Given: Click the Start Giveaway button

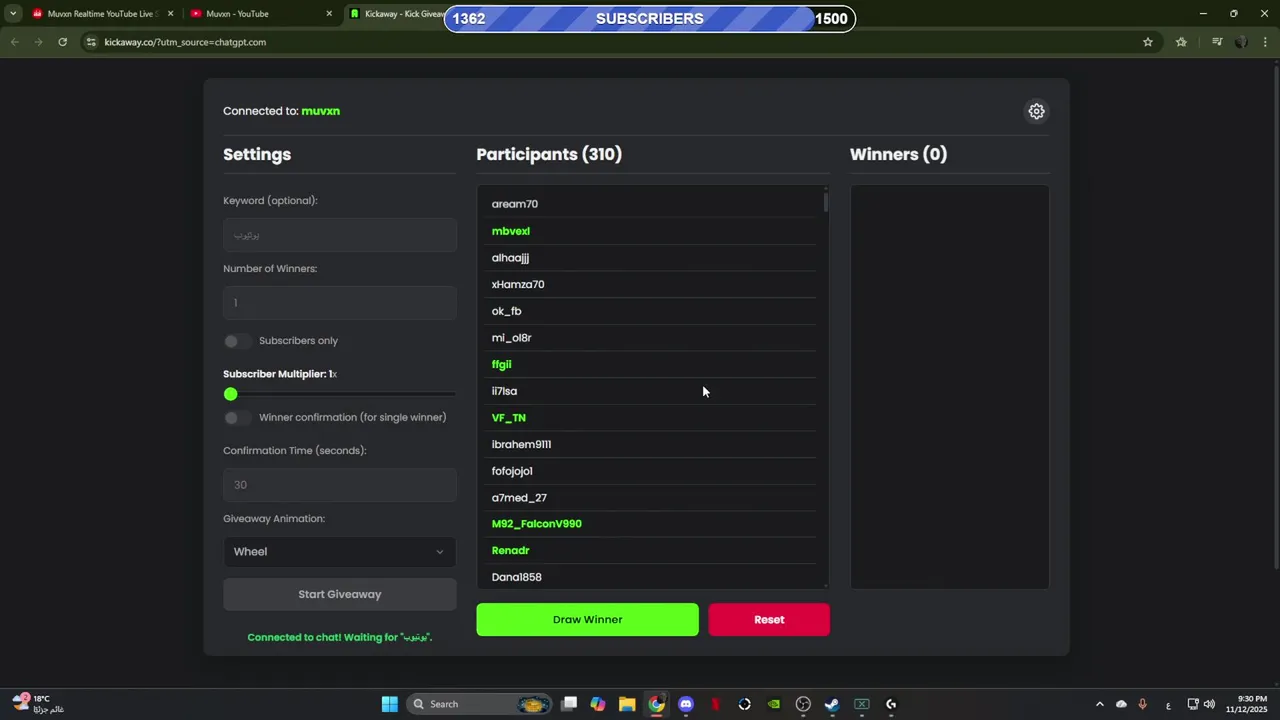Looking at the screenshot, I should tap(340, 594).
